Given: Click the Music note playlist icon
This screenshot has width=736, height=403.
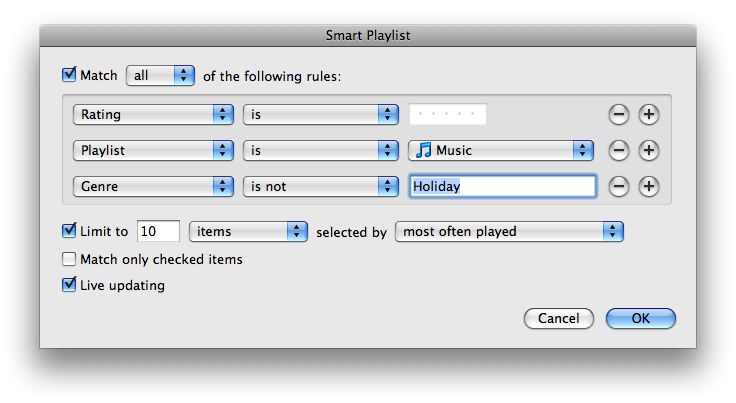Looking at the screenshot, I should (423, 151).
